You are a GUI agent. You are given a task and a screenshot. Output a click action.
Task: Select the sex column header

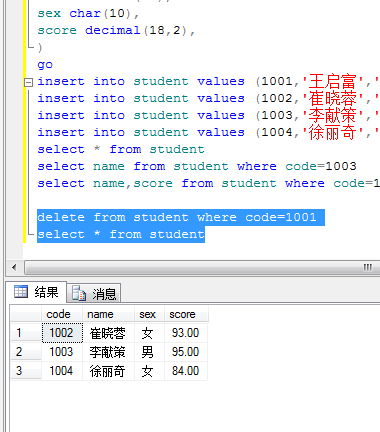tap(149, 314)
